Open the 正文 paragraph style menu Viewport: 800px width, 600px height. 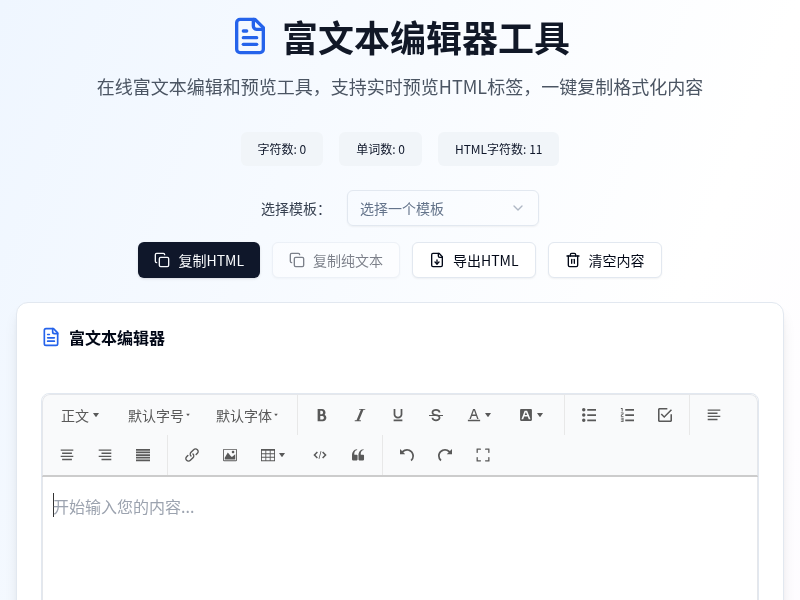(80, 415)
